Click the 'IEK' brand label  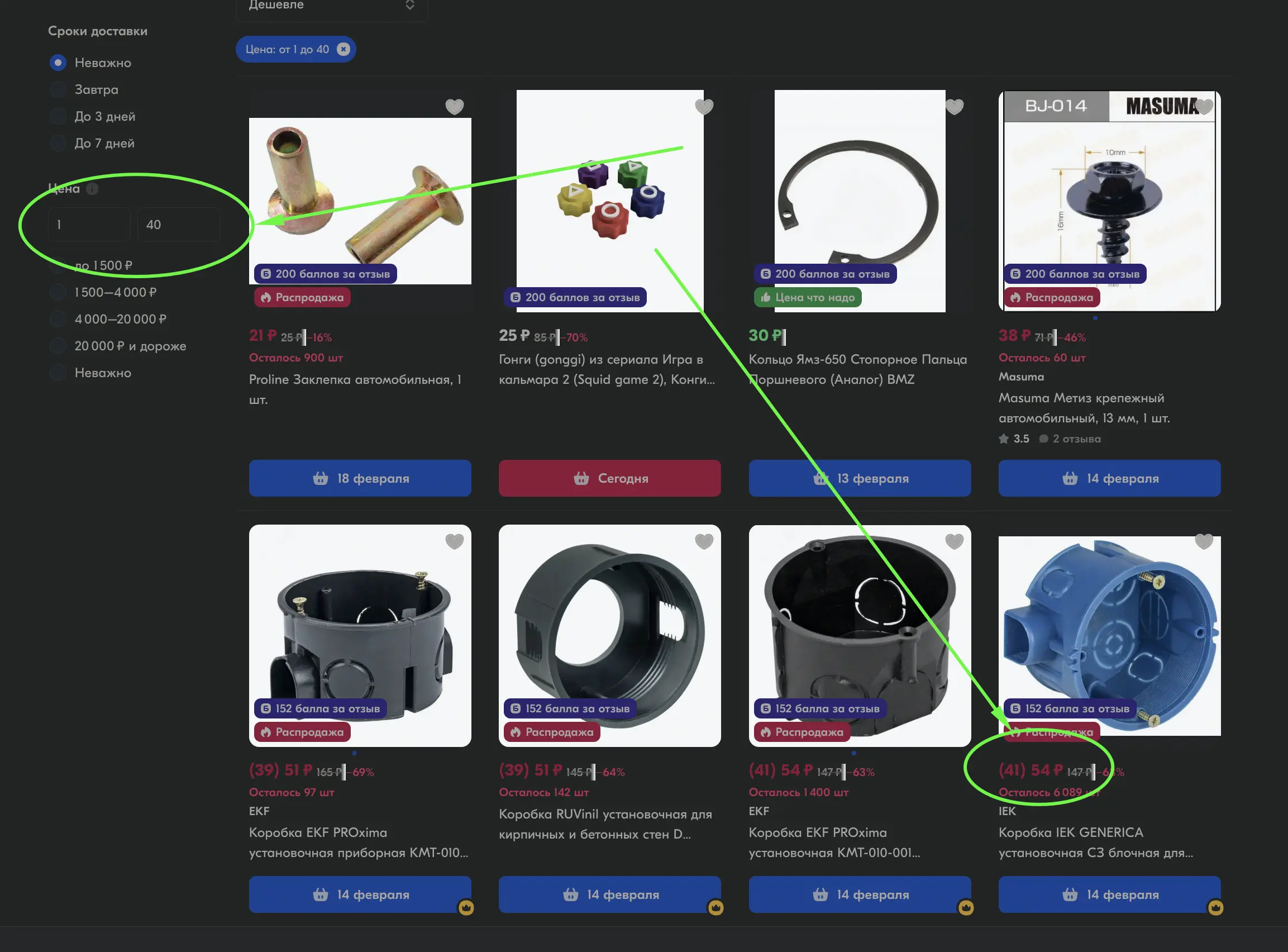[x=1008, y=811]
